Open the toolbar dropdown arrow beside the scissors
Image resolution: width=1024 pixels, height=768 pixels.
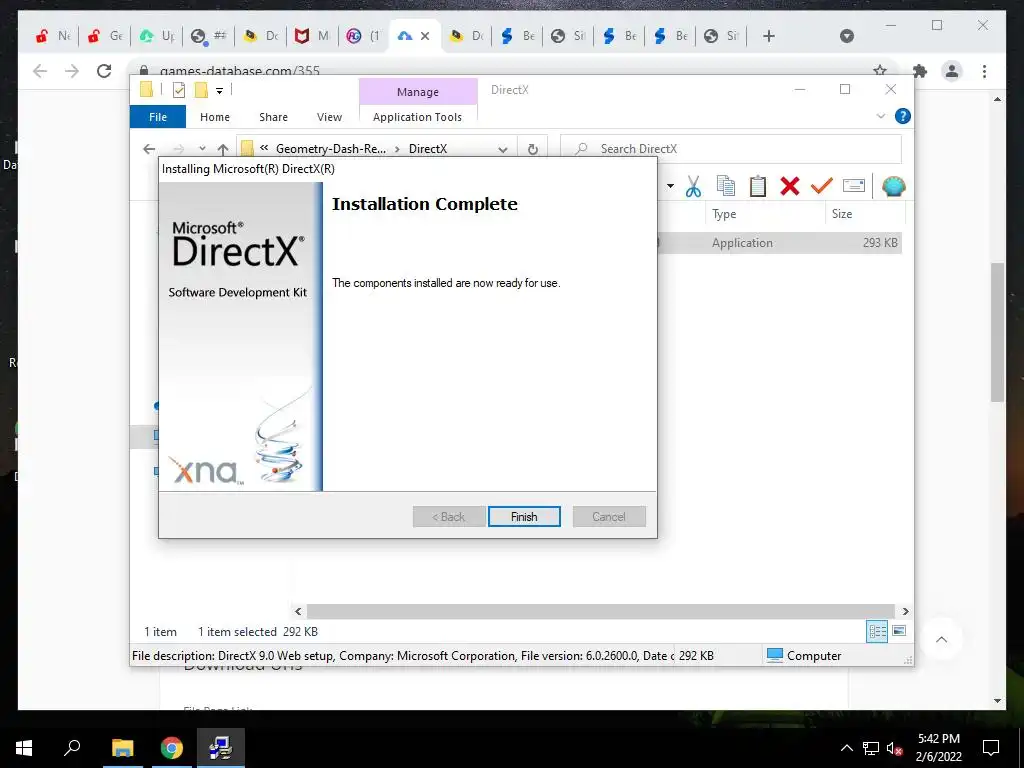point(670,186)
